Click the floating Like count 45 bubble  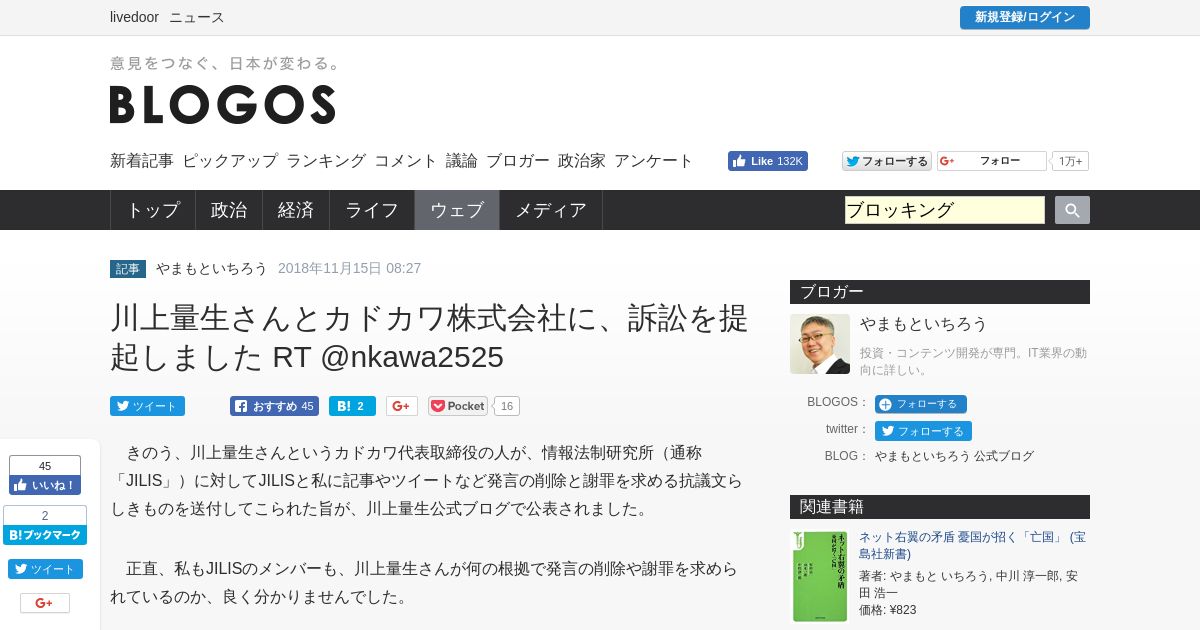pos(45,465)
